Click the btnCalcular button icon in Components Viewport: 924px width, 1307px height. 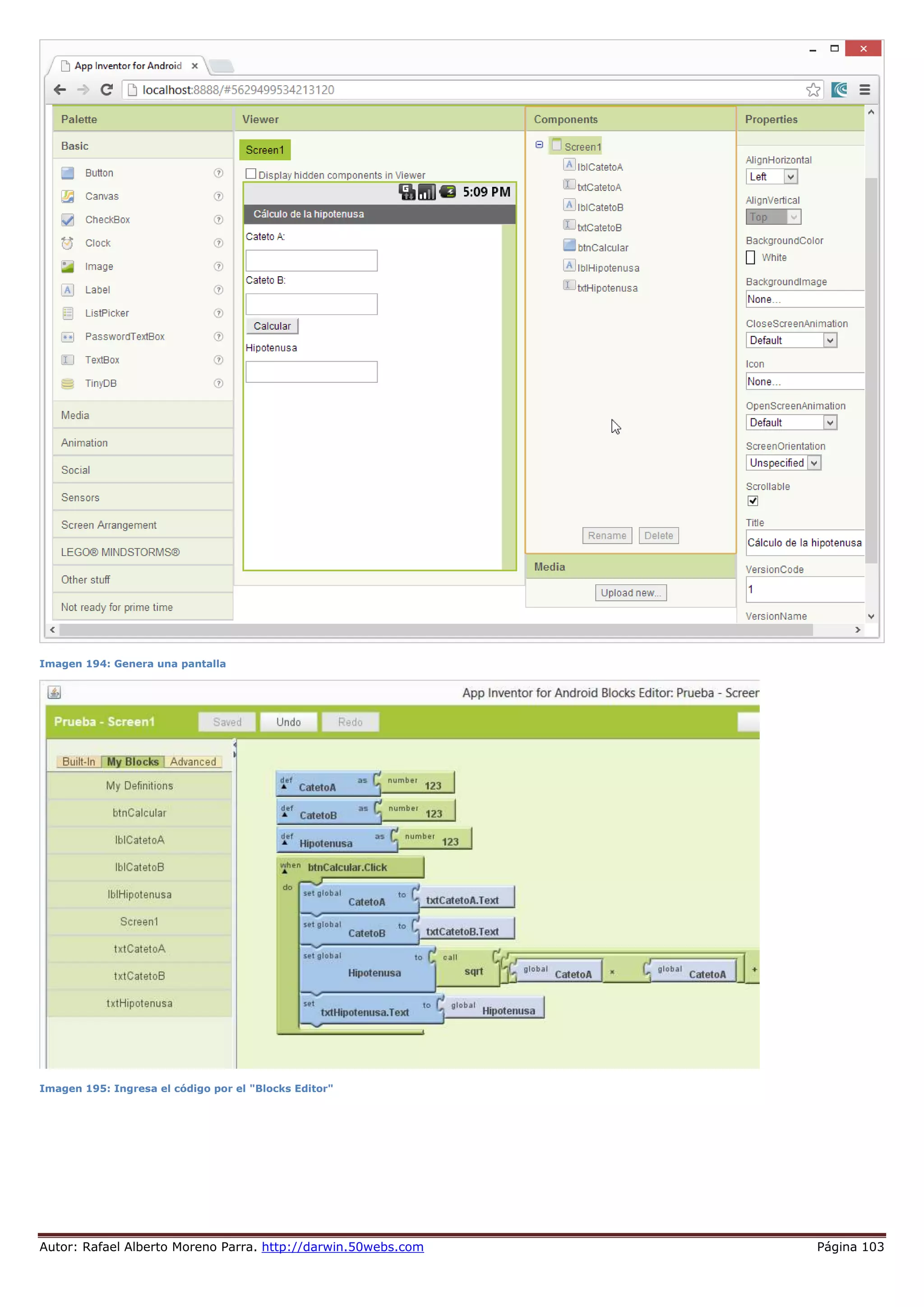569,246
